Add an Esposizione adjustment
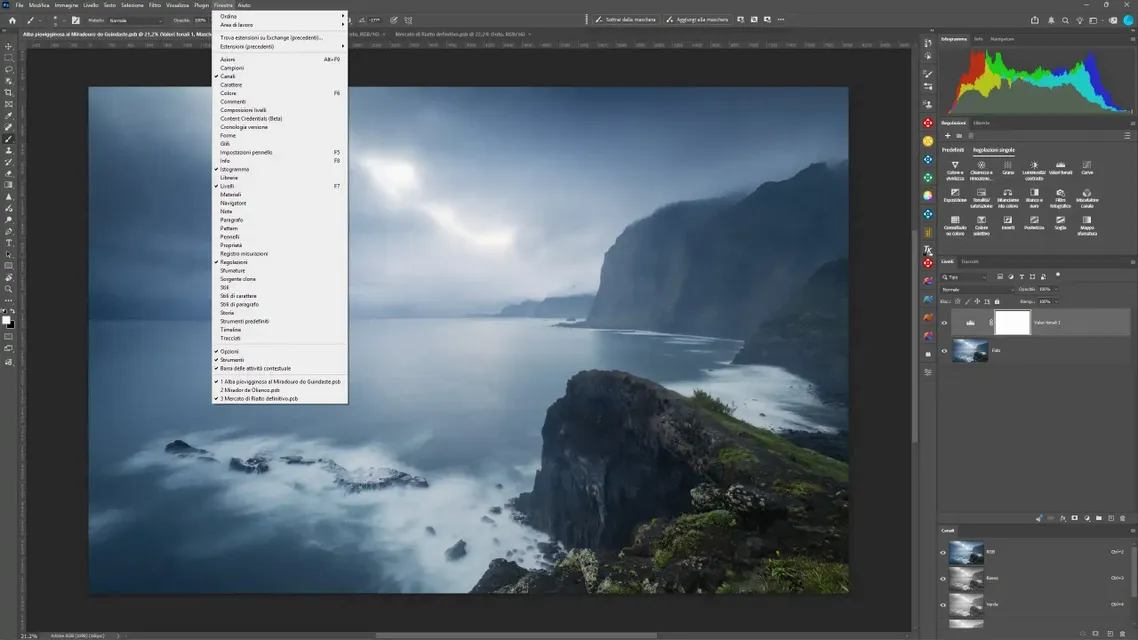Screen dimensions: 1138x640 pos(955,195)
